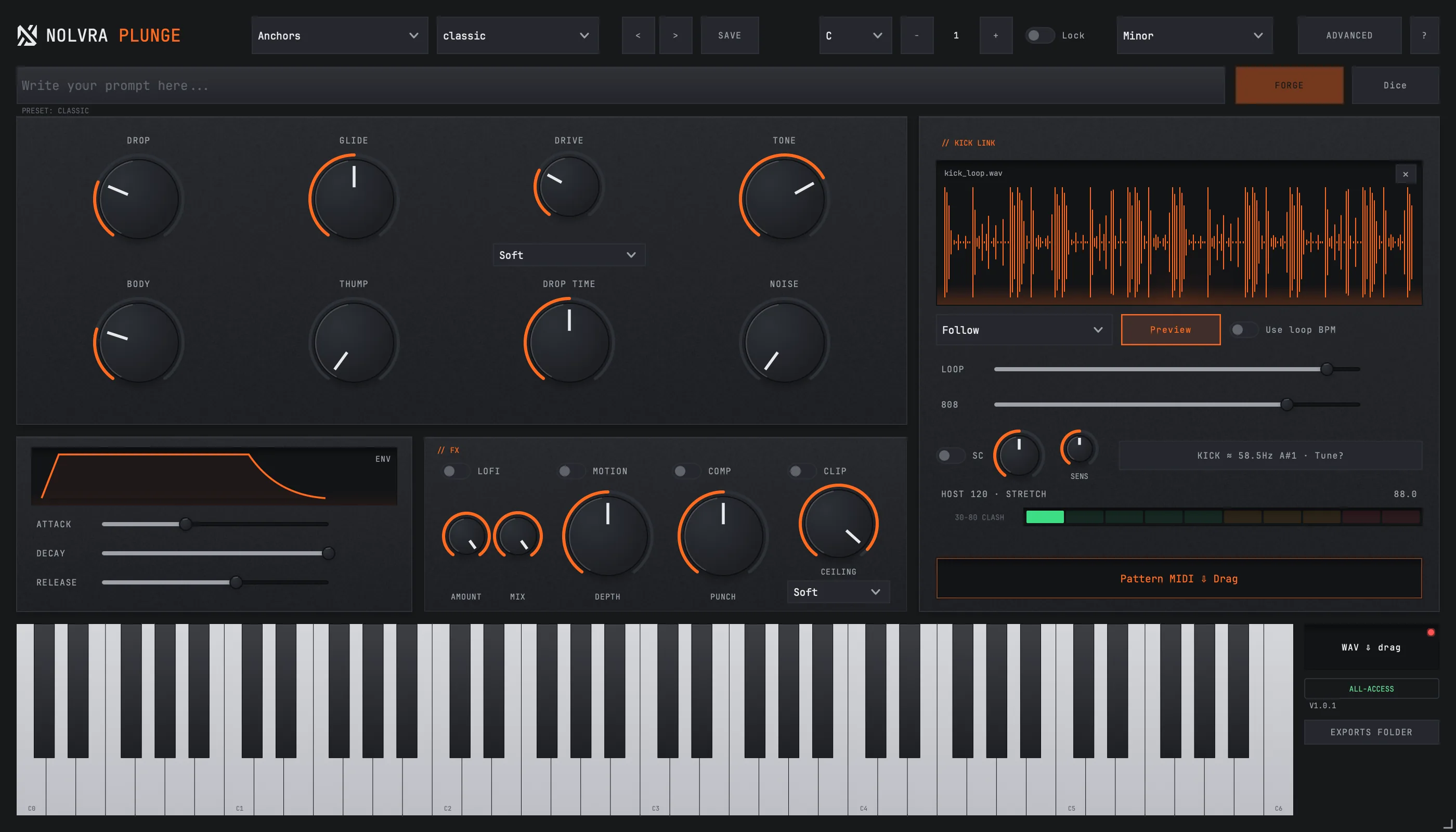Screen dimensions: 1456x832
Task: Click the KICK 58.5Hz A#1 Tune? suggestion
Action: [1270, 456]
